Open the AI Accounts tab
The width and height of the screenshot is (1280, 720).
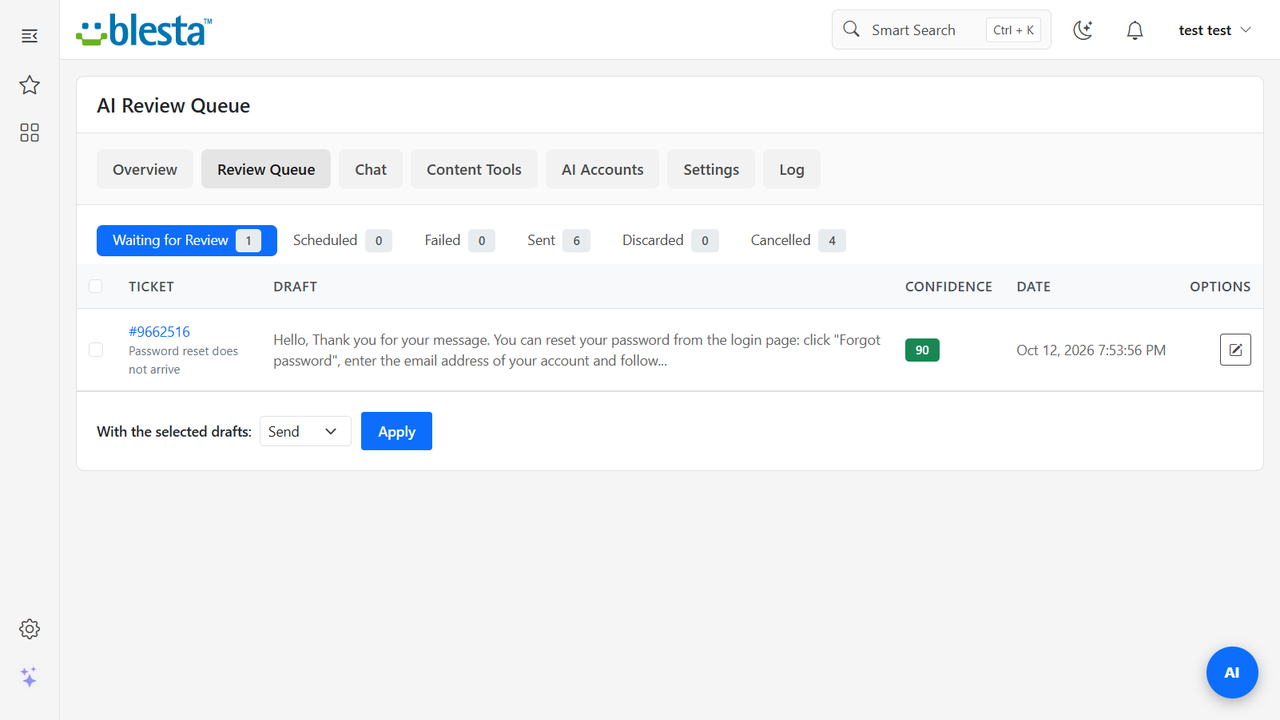pos(603,169)
